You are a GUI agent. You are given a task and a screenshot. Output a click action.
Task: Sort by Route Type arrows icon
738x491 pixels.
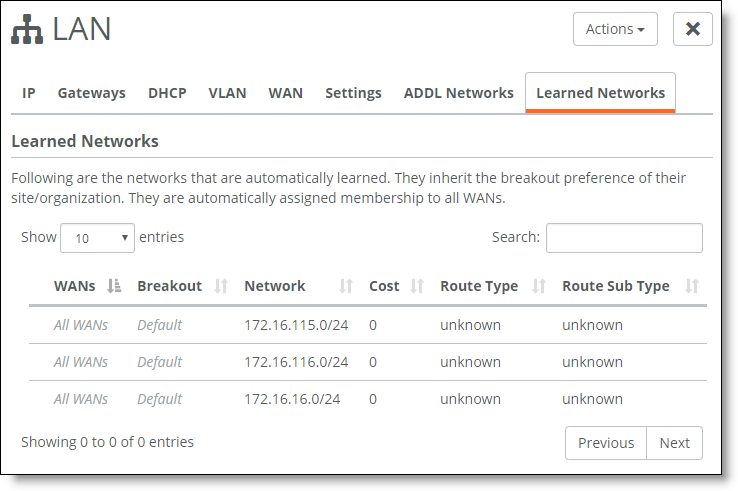point(539,286)
